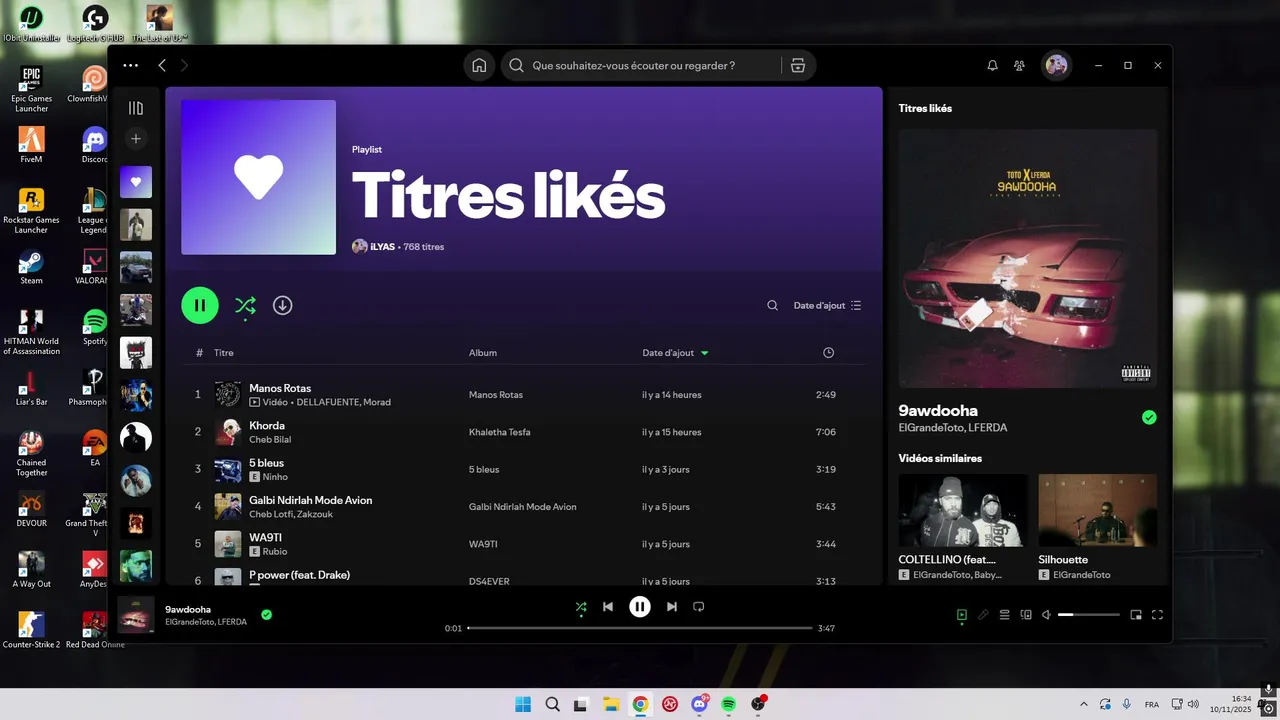The image size is (1280, 720).
Task: Download the playlist with arrow icon
Action: tap(283, 305)
